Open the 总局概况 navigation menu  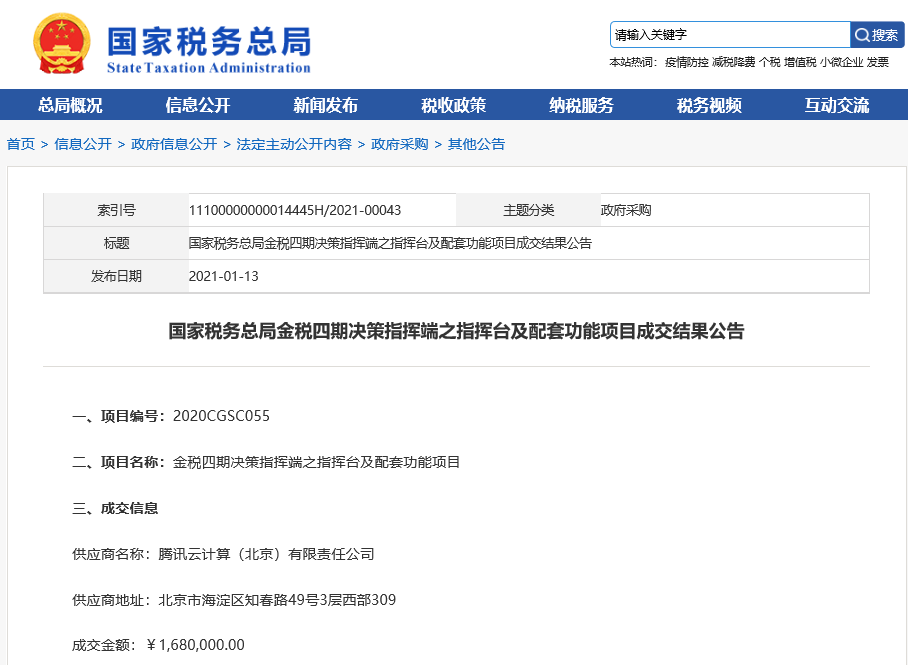pyautogui.click(x=70, y=105)
